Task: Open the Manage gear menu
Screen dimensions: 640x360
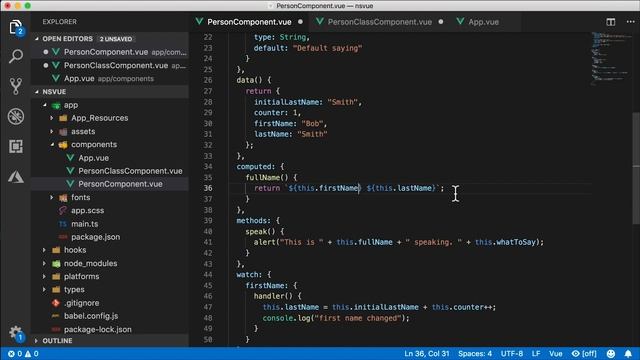Action: tap(16, 333)
